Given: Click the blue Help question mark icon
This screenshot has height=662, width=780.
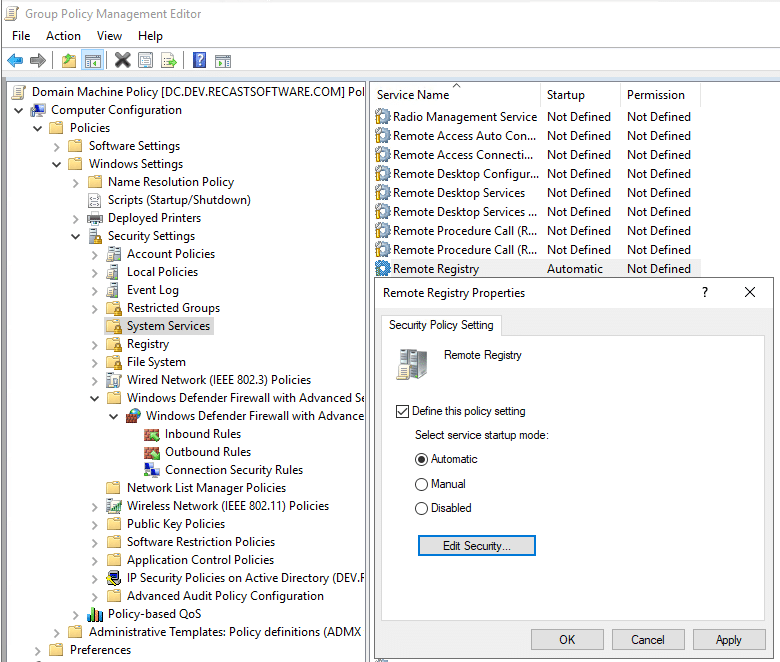Looking at the screenshot, I should coord(199,60).
